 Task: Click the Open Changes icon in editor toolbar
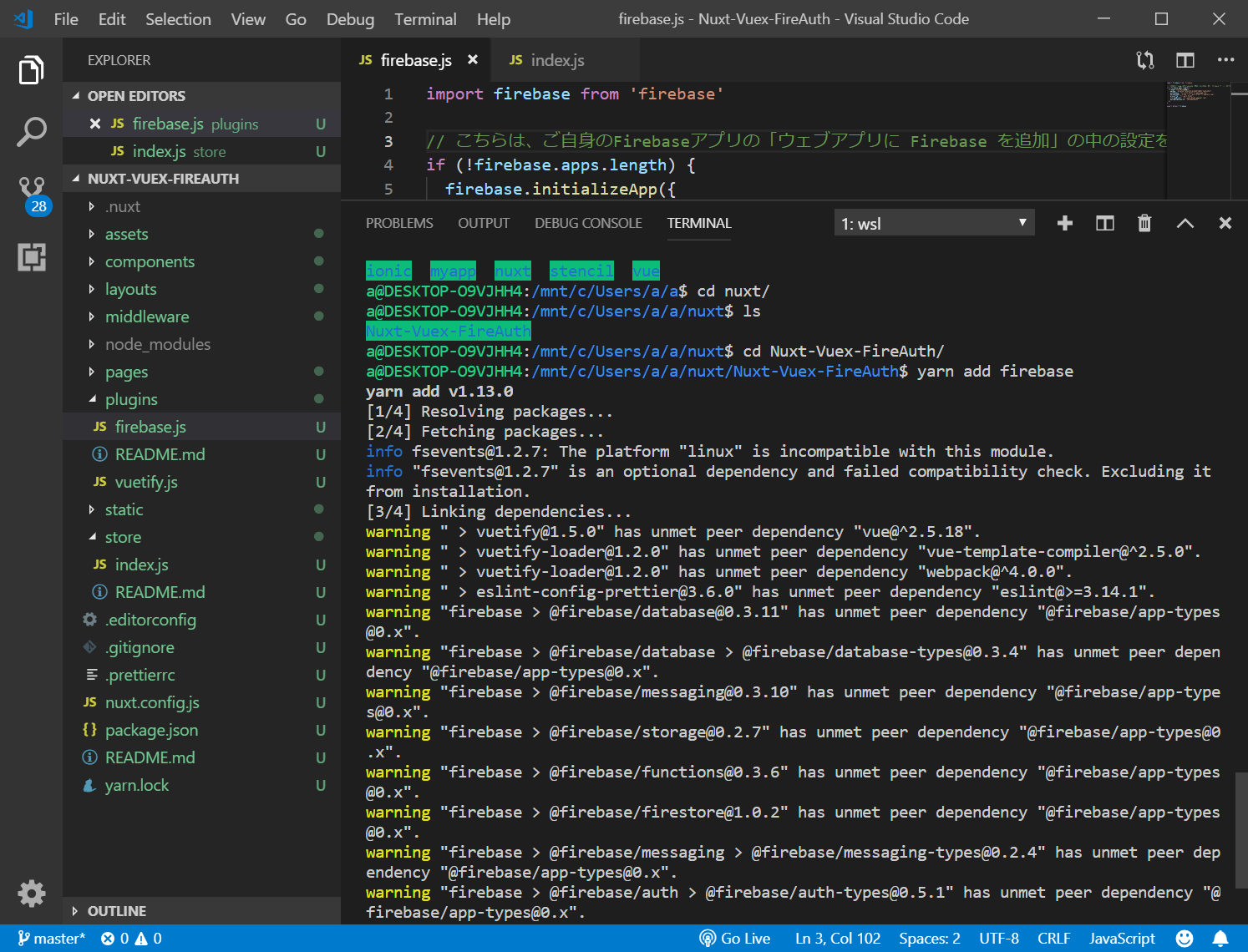click(1145, 60)
